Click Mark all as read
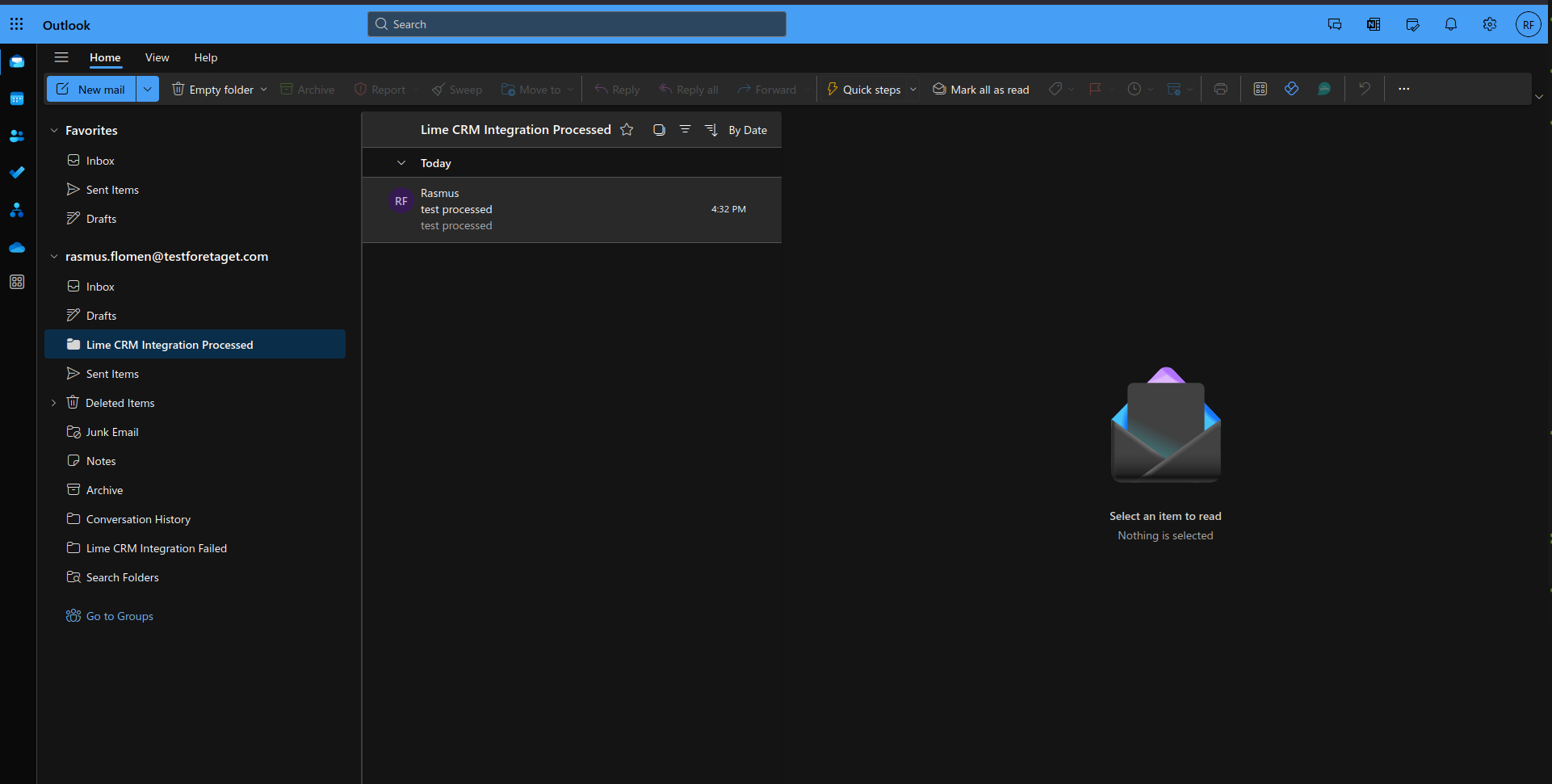 point(981,90)
